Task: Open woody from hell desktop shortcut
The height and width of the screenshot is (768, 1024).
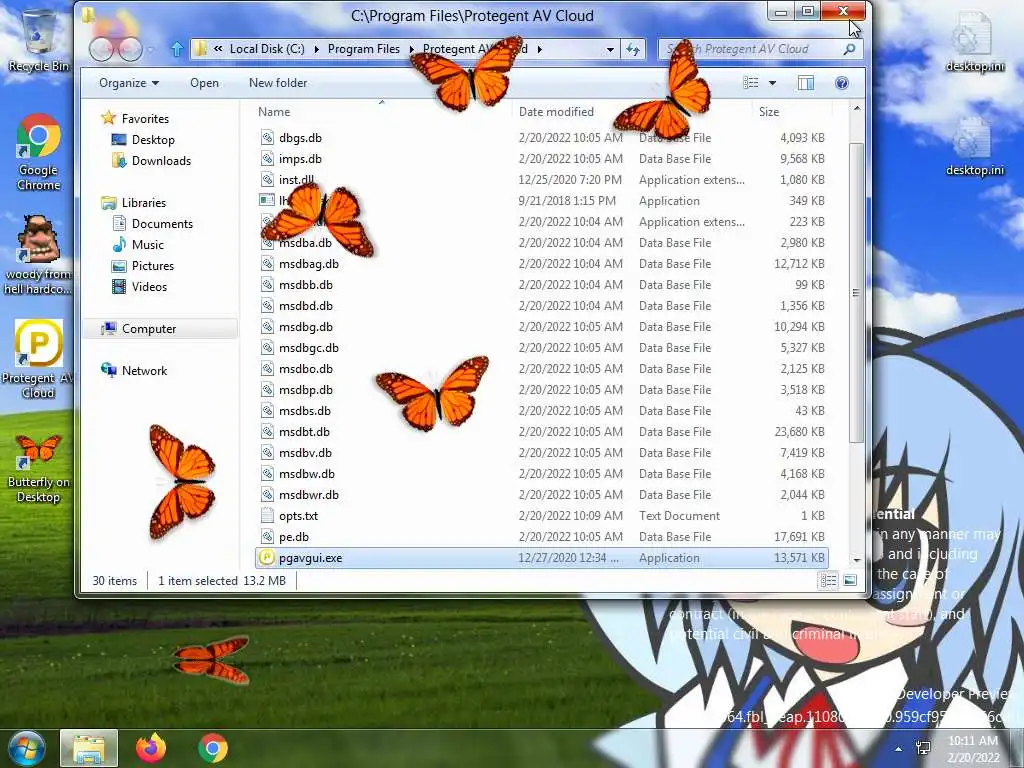Action: (38, 255)
